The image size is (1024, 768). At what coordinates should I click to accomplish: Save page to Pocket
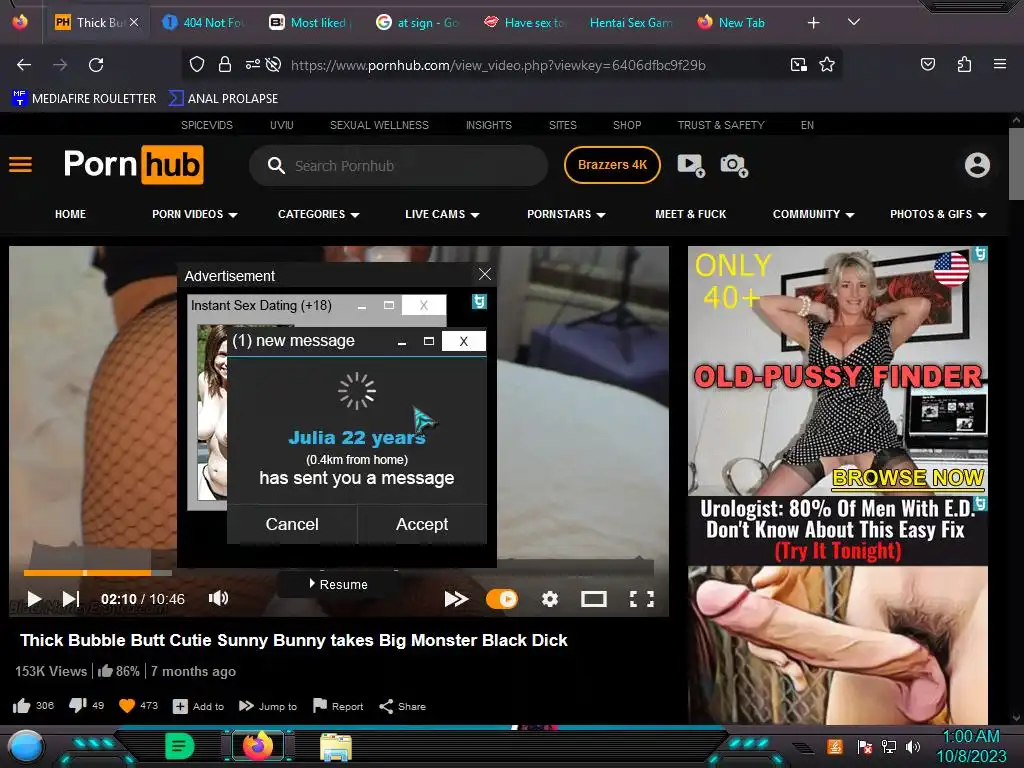pos(927,64)
